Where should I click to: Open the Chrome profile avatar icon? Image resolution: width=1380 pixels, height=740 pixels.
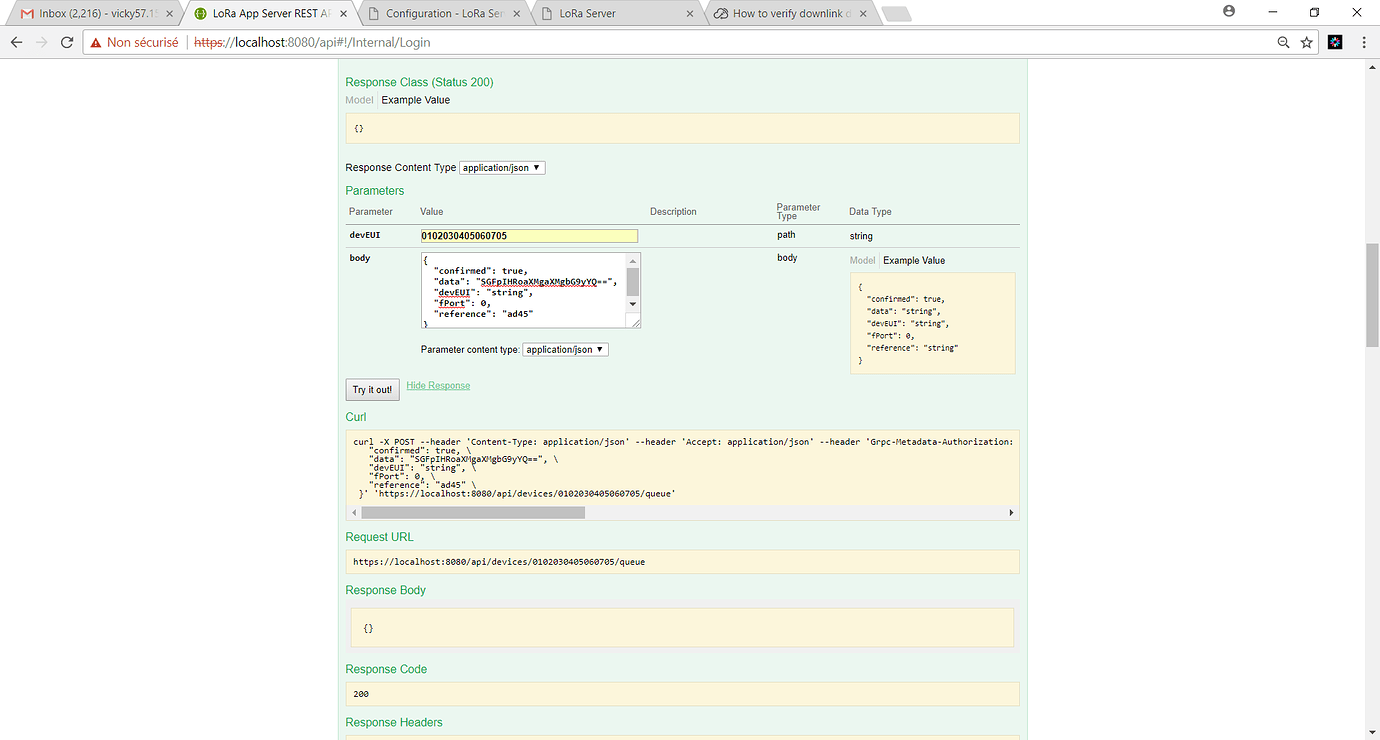[1229, 11]
